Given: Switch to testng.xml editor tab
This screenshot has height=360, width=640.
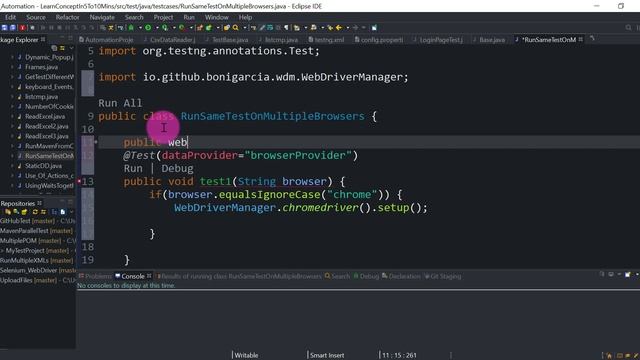Looking at the screenshot, I should 327,40.
